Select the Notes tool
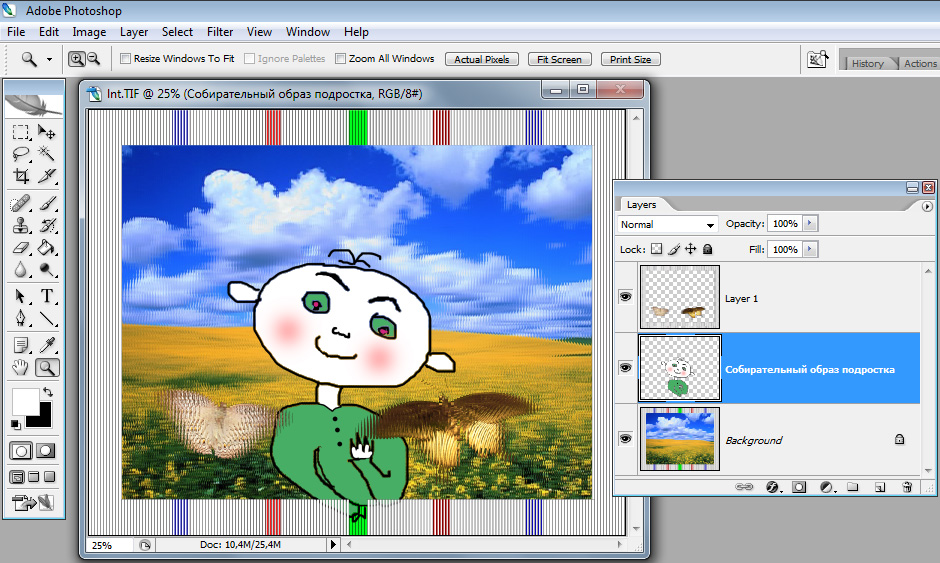Screen dimensions: 940x563 (20, 345)
